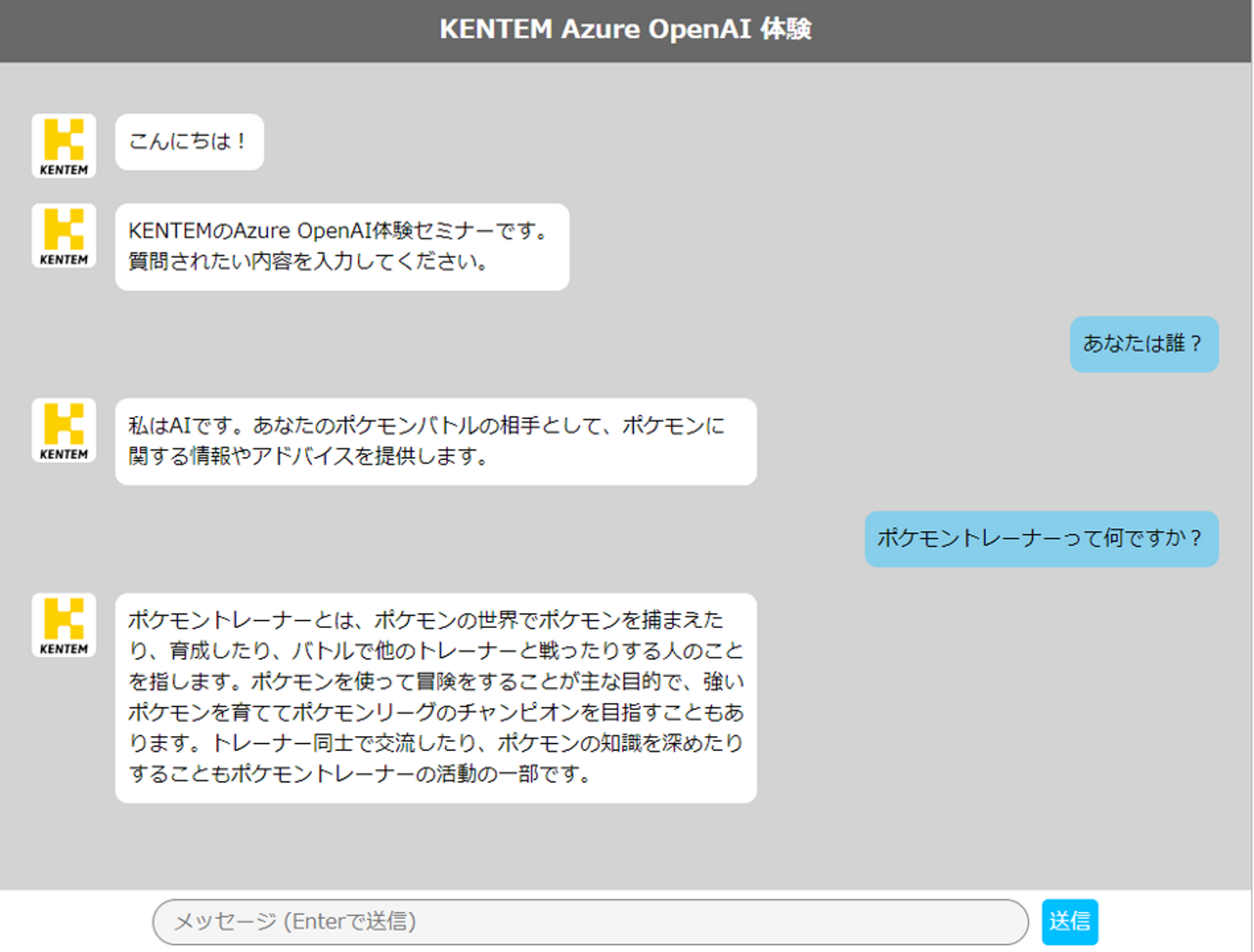The height and width of the screenshot is (952, 1254).
Task: Click the header title KENTEM Azure OpenAI 体験
Action: [x=625, y=30]
